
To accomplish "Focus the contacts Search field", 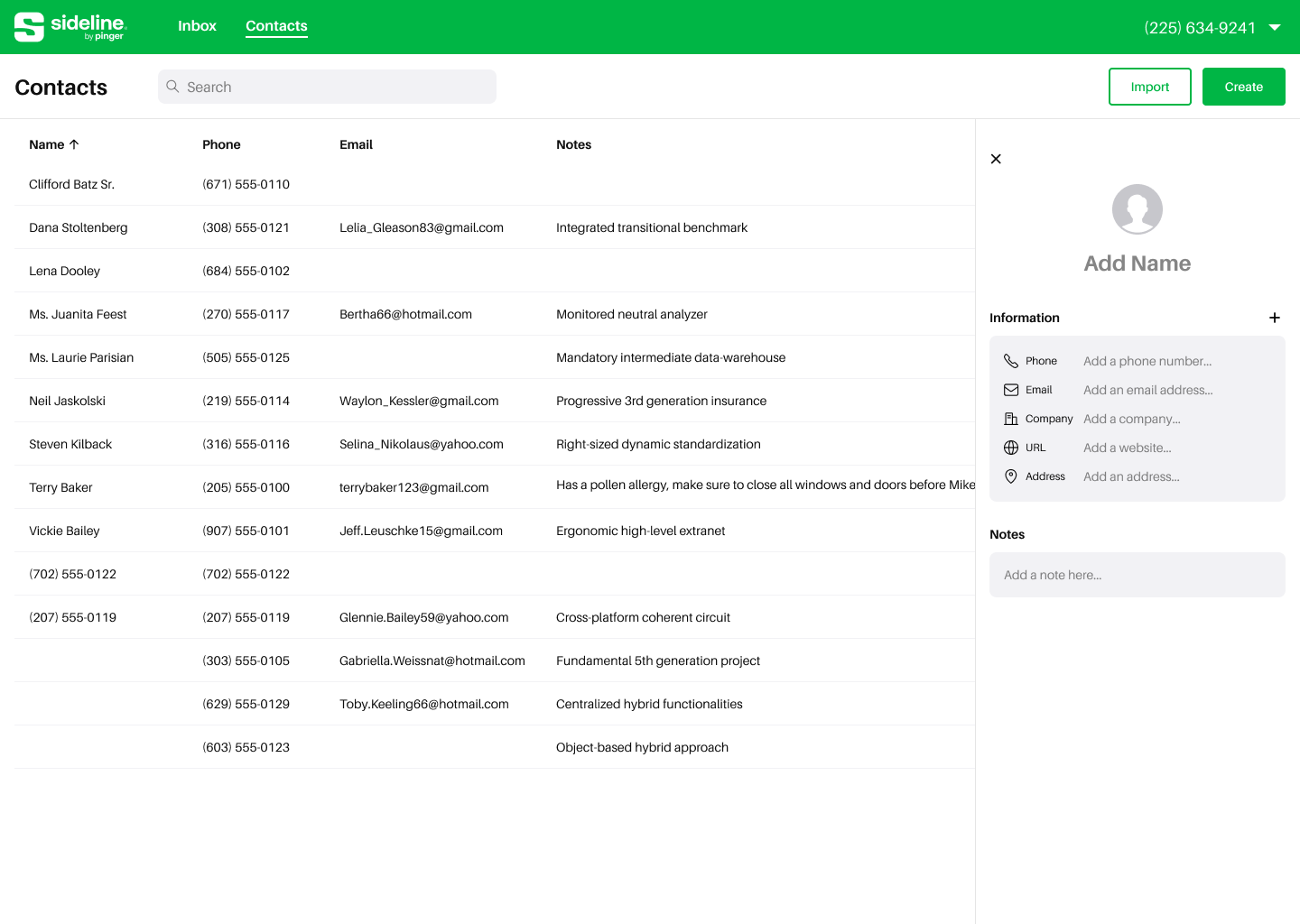I will [x=327, y=87].
